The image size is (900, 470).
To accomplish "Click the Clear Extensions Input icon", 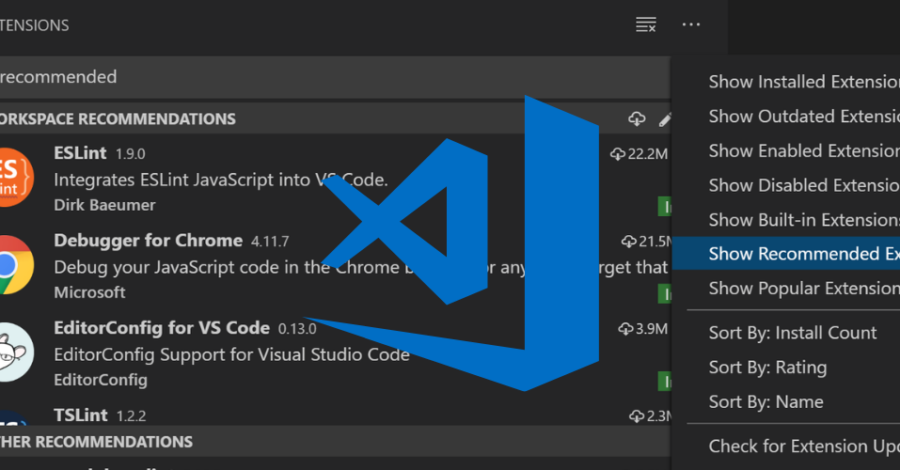I will (x=646, y=25).
